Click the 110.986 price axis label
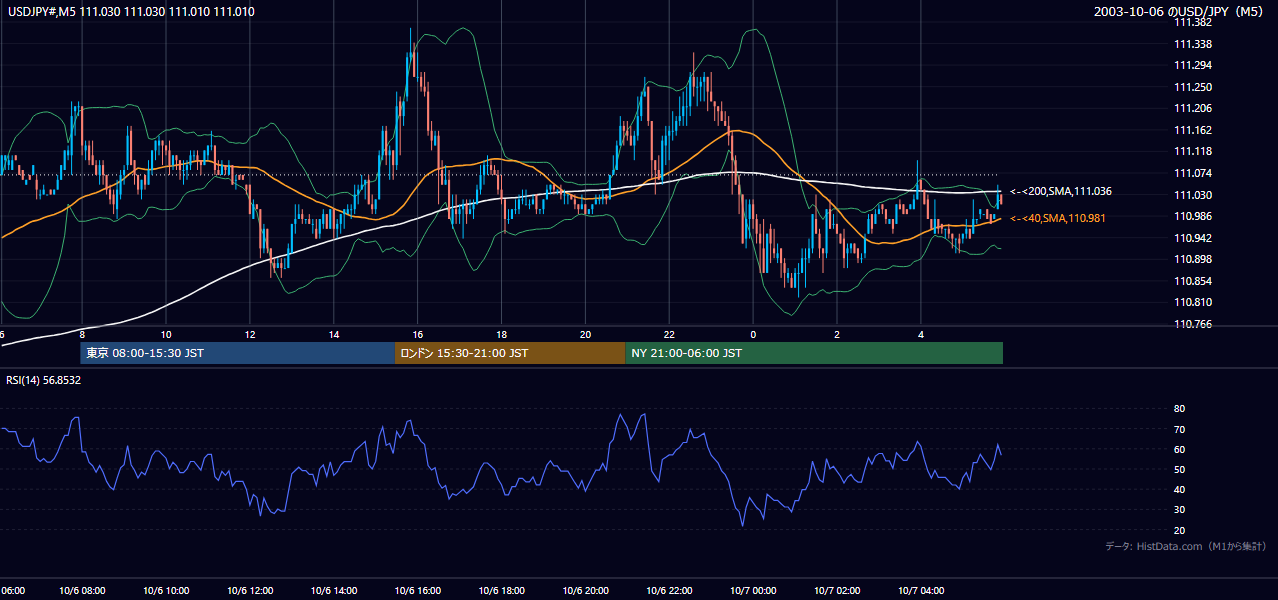 tap(1193, 216)
